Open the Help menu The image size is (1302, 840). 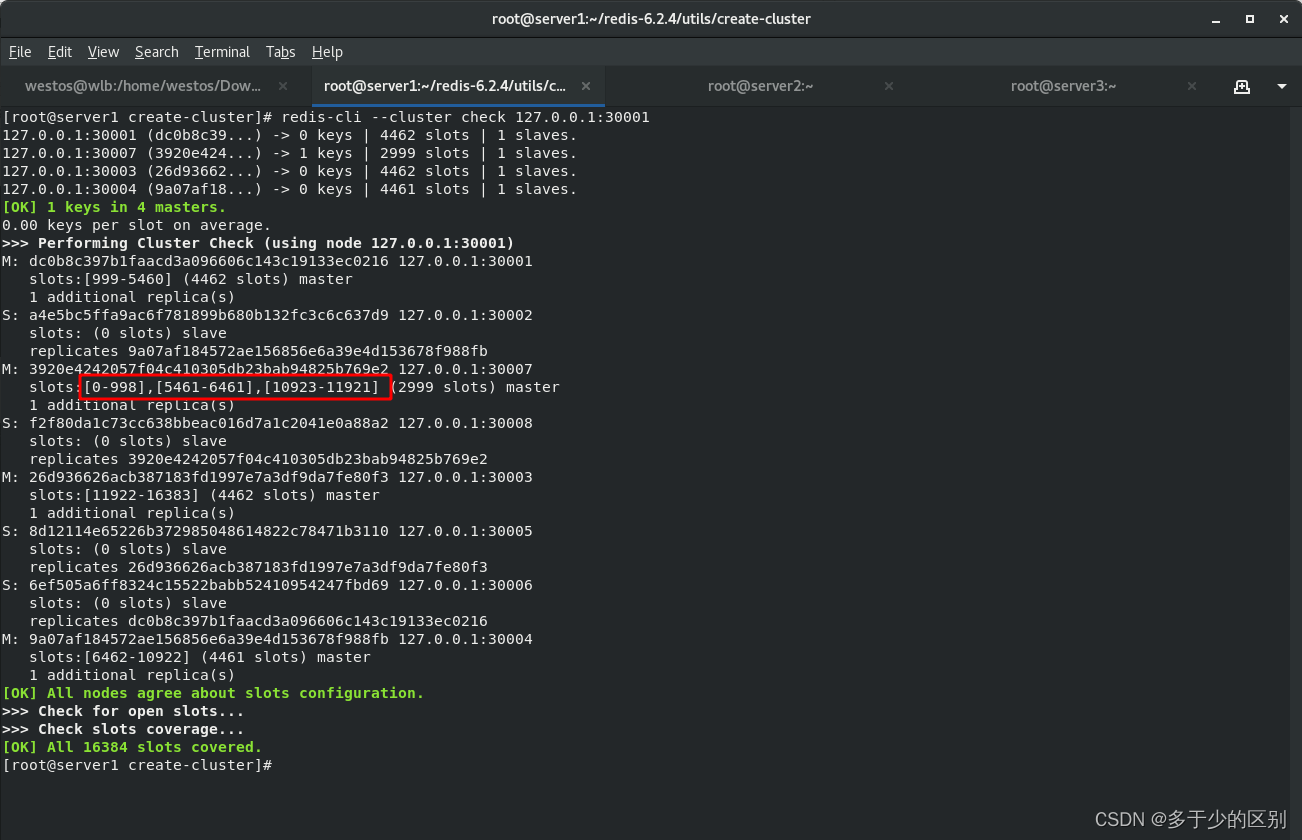[327, 52]
